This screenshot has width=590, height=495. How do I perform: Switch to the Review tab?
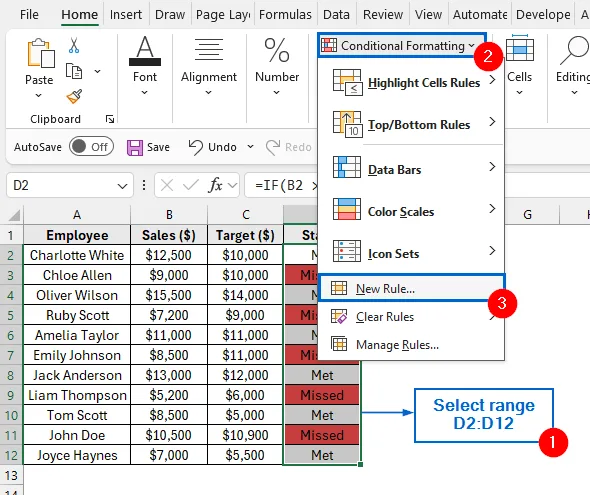[x=383, y=15]
